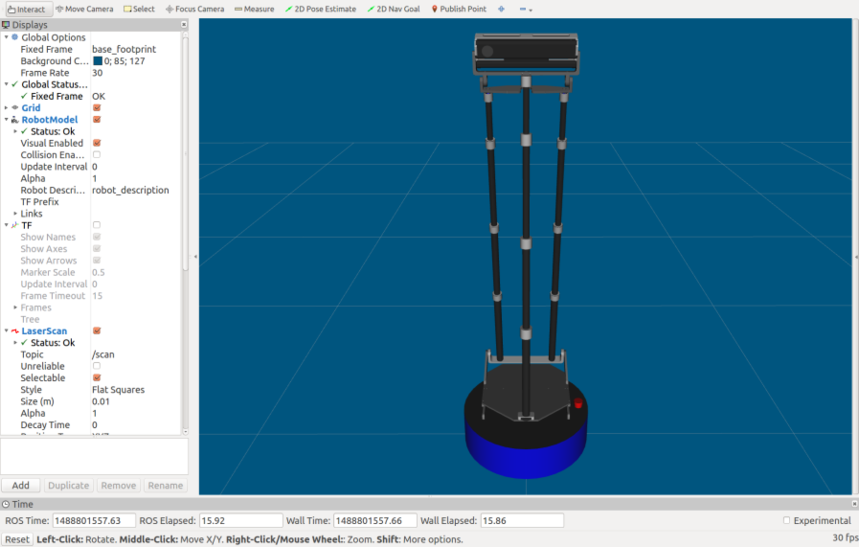The height and width of the screenshot is (547, 859).
Task: Toggle the Show Axes checkbox
Action: (97, 249)
